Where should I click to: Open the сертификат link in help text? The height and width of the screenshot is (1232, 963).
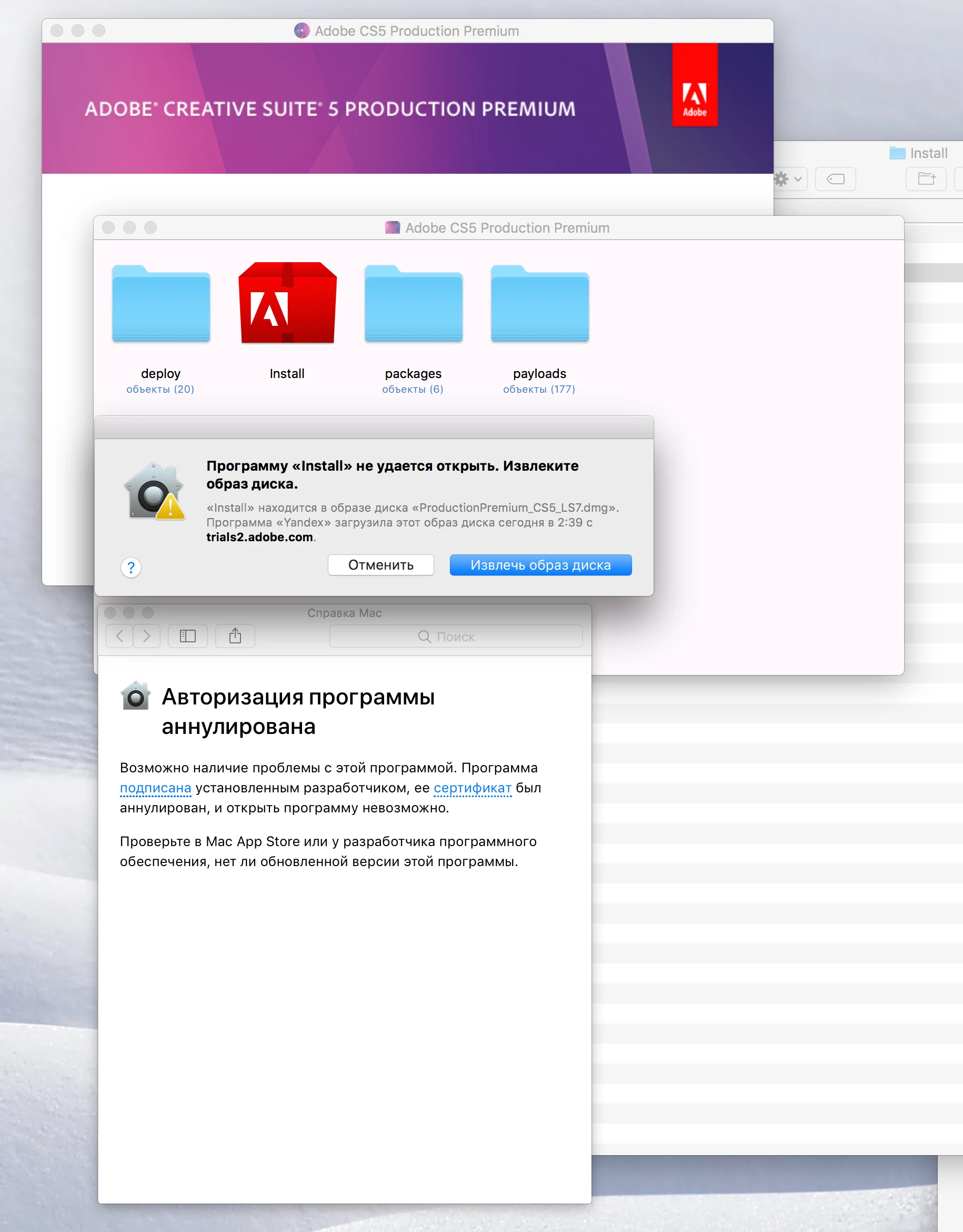473,788
